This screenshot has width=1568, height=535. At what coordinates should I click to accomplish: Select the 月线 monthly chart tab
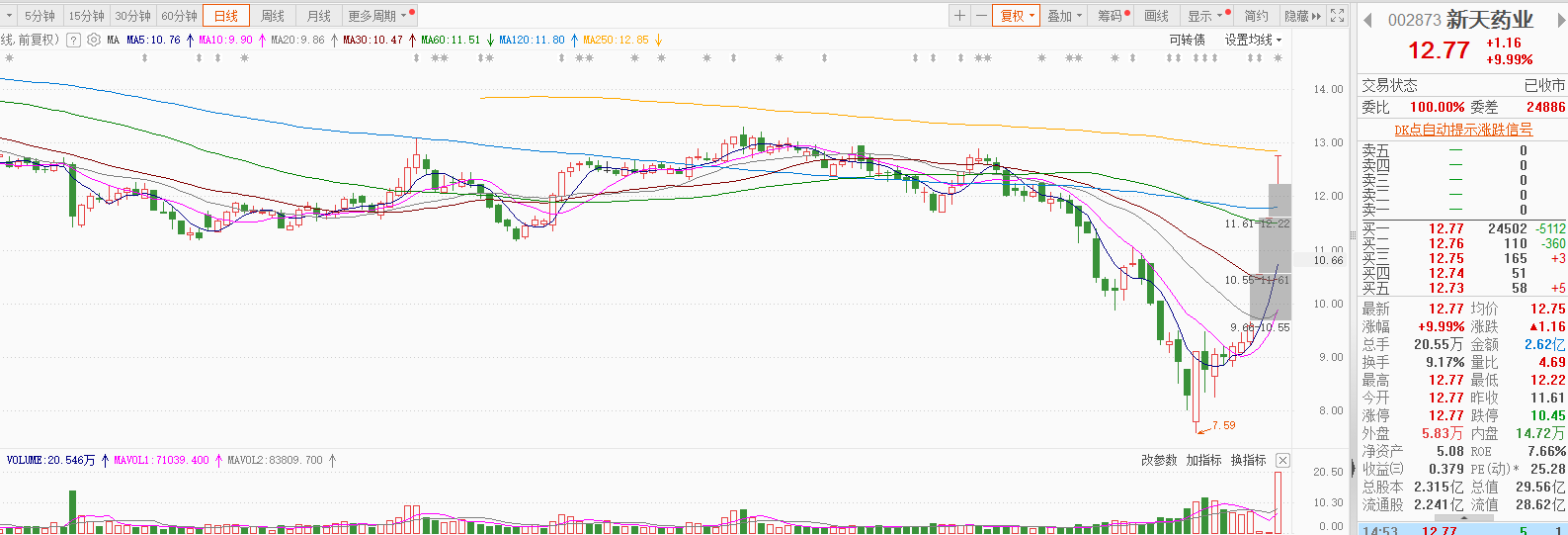319,16
